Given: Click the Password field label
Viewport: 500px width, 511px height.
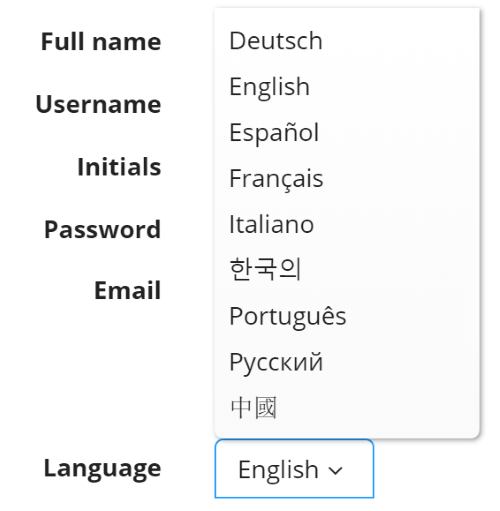Looking at the screenshot, I should click(103, 229).
